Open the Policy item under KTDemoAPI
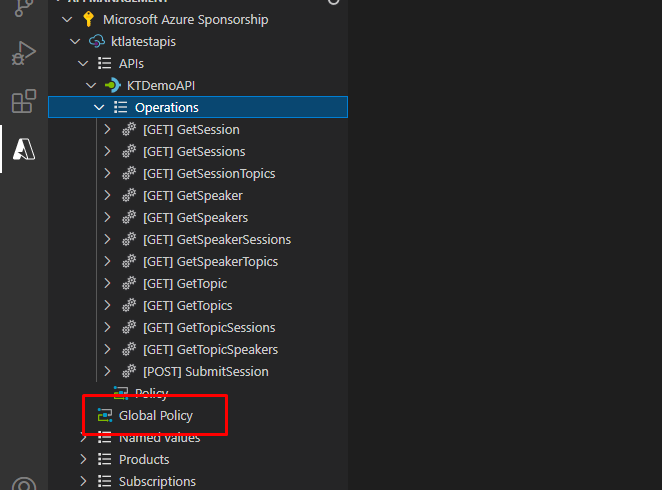 151,393
